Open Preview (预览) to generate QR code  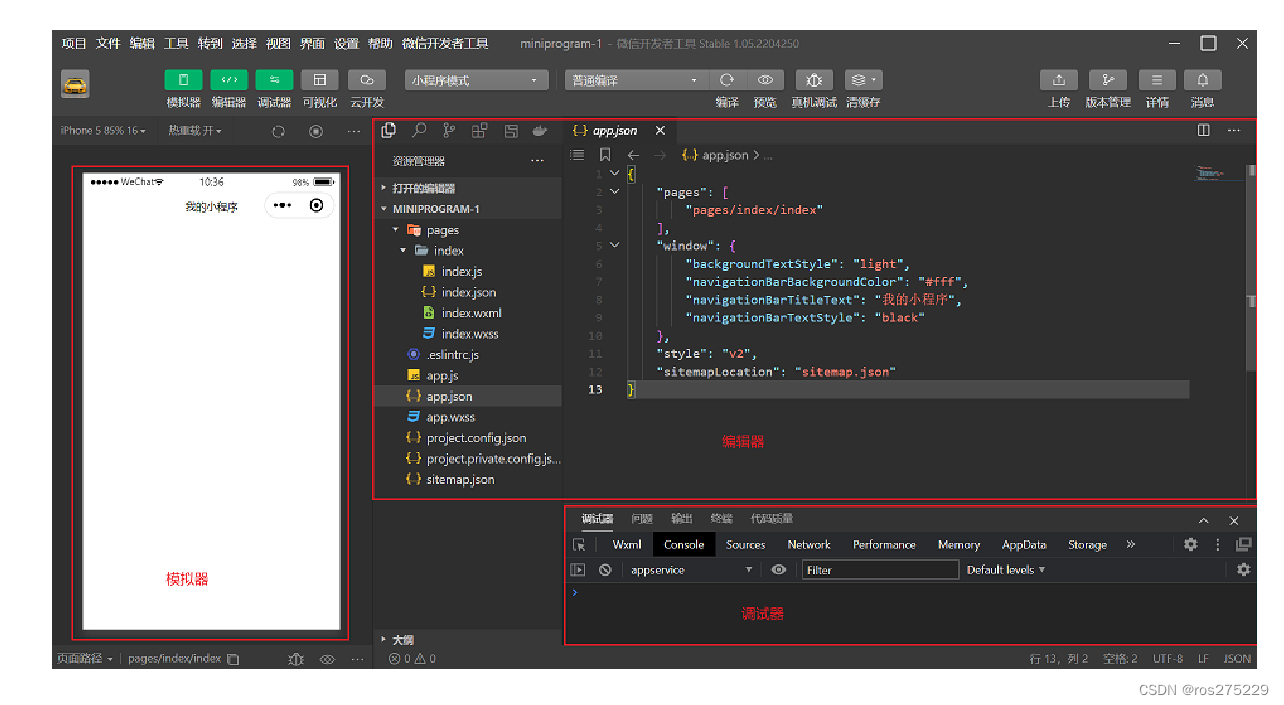tap(766, 80)
